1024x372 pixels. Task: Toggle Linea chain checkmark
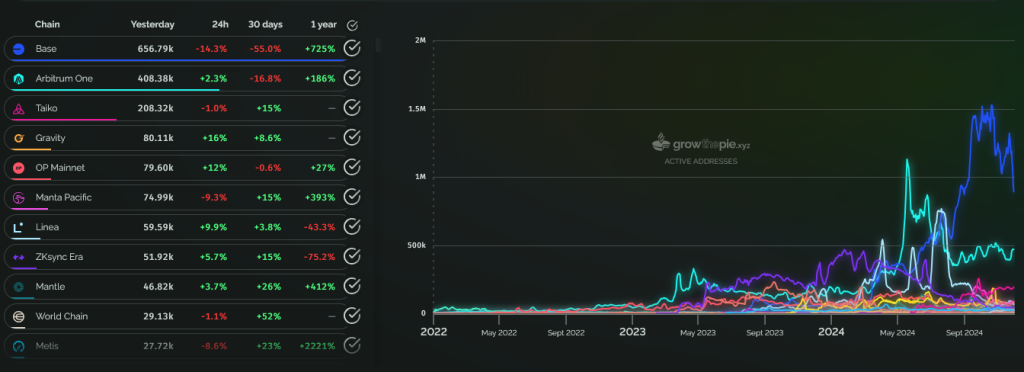[352, 226]
